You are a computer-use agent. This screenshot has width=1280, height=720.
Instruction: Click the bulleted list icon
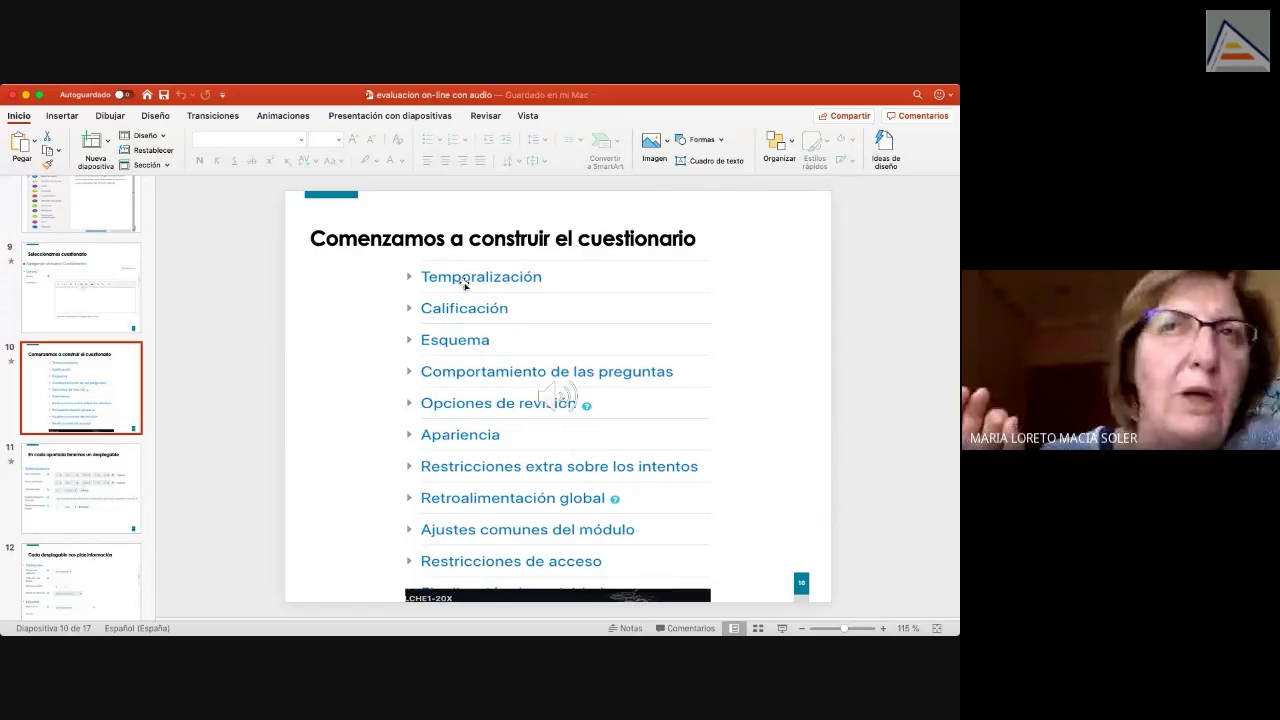click(430, 140)
